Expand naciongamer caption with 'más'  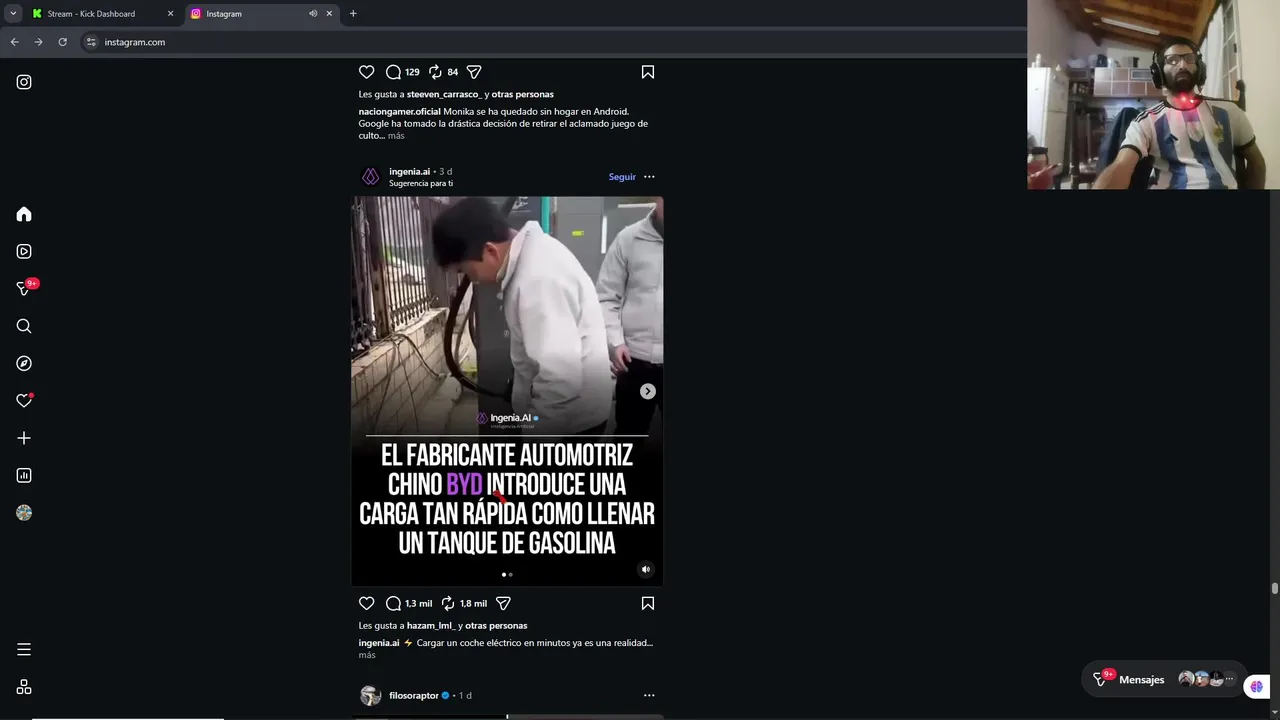tap(396, 136)
